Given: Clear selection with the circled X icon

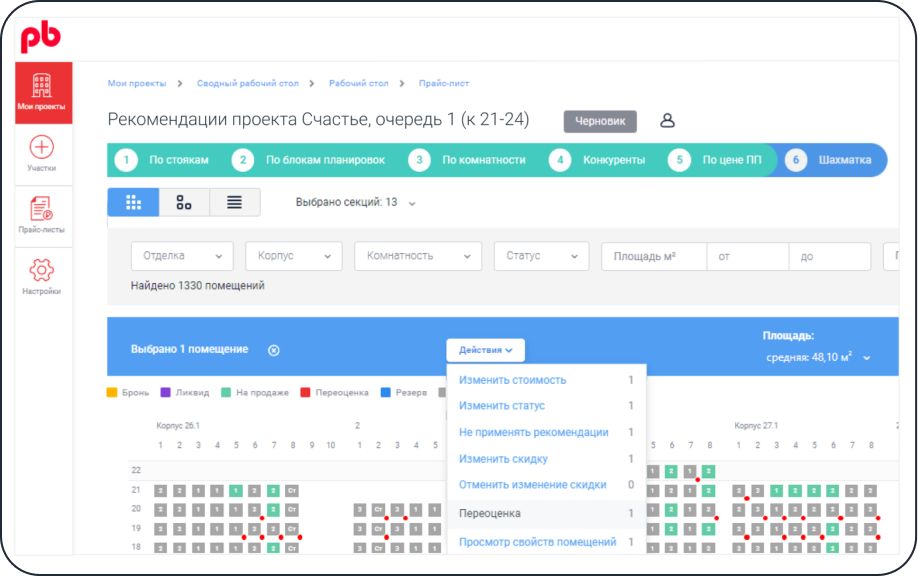Looking at the screenshot, I should click(x=273, y=350).
